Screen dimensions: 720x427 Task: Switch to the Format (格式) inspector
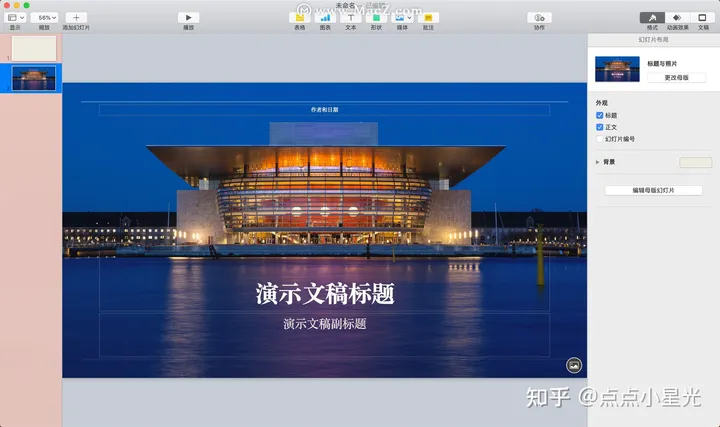click(x=652, y=17)
